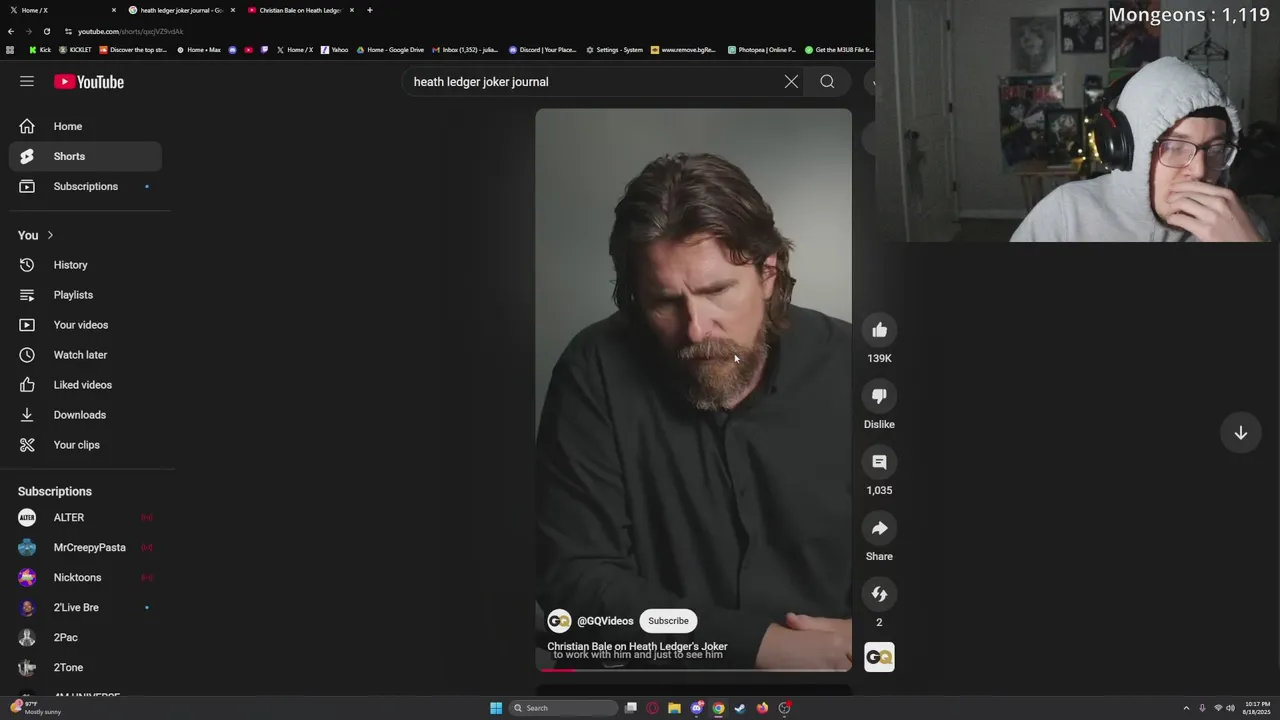Open the Windows Start menu
Viewport: 1280px width, 720px height.
[x=496, y=708]
